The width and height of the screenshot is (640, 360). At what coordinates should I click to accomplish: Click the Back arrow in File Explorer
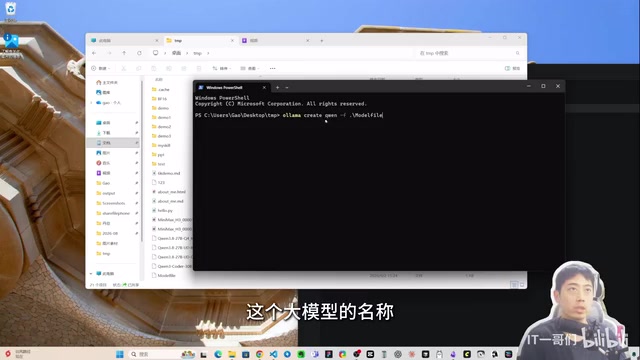click(x=94, y=53)
